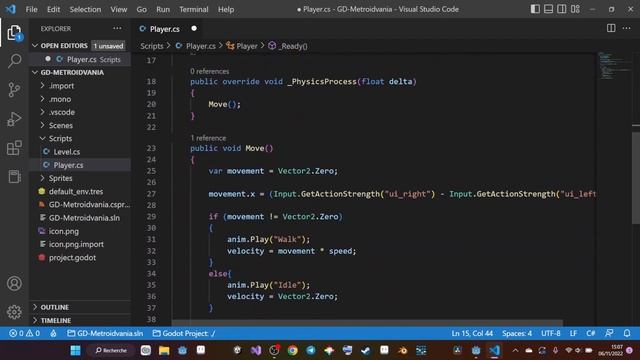
Task: Open GD-Metroidvania.sln in the explorer tree
Action: pyautogui.click(x=84, y=218)
